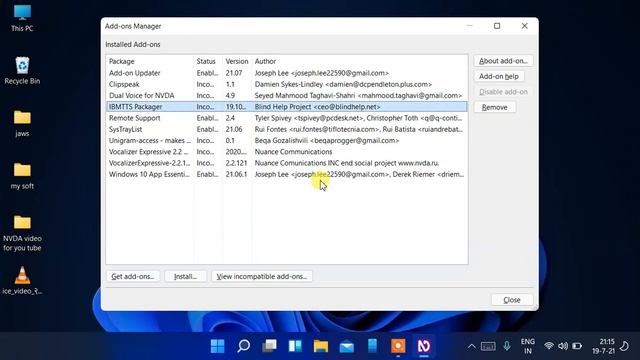Open touch keyboard tray icon
This screenshot has width=640, height=360.
[x=488, y=347]
